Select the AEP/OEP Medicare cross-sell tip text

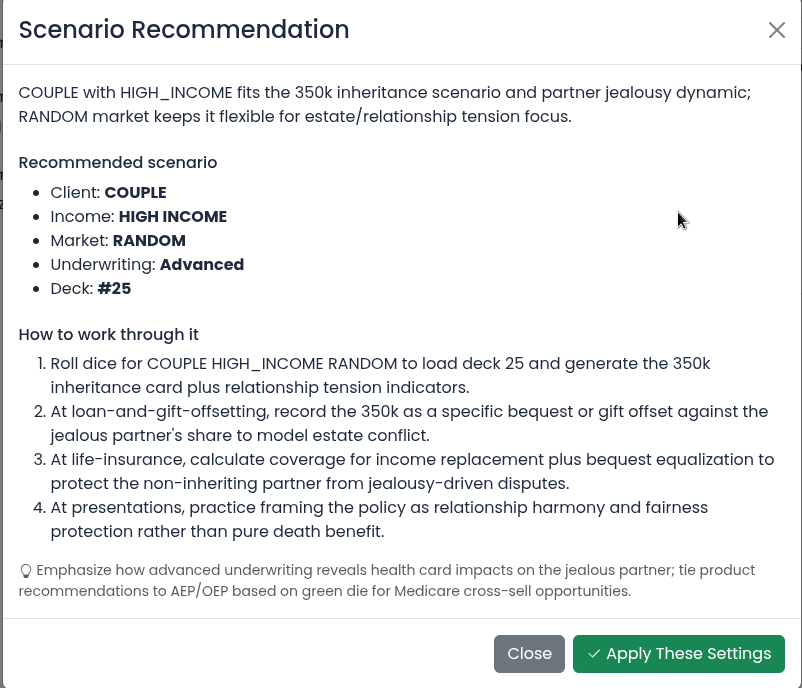[x=387, y=581]
